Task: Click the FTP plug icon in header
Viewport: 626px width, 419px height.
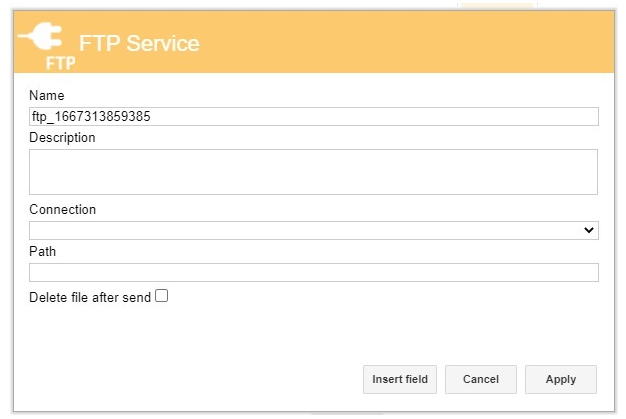Action: point(41,36)
